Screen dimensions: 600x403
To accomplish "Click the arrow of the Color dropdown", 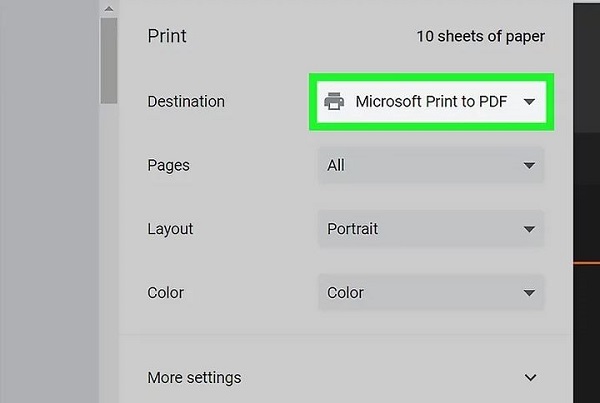I will pyautogui.click(x=529, y=293).
